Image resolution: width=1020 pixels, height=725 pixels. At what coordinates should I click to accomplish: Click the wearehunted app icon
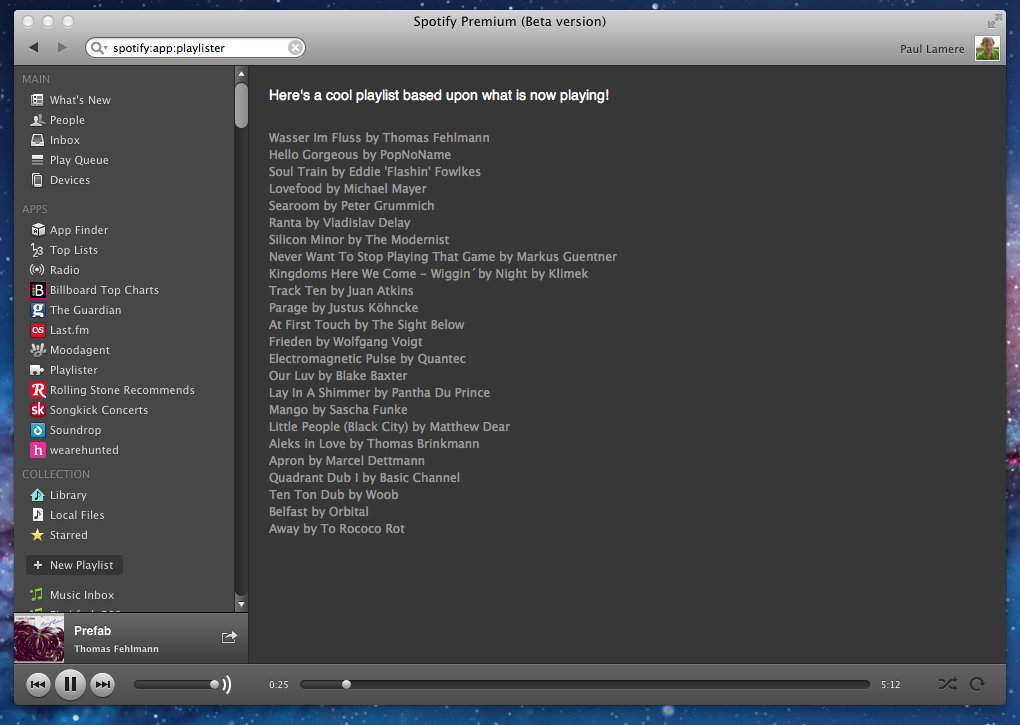pos(38,450)
